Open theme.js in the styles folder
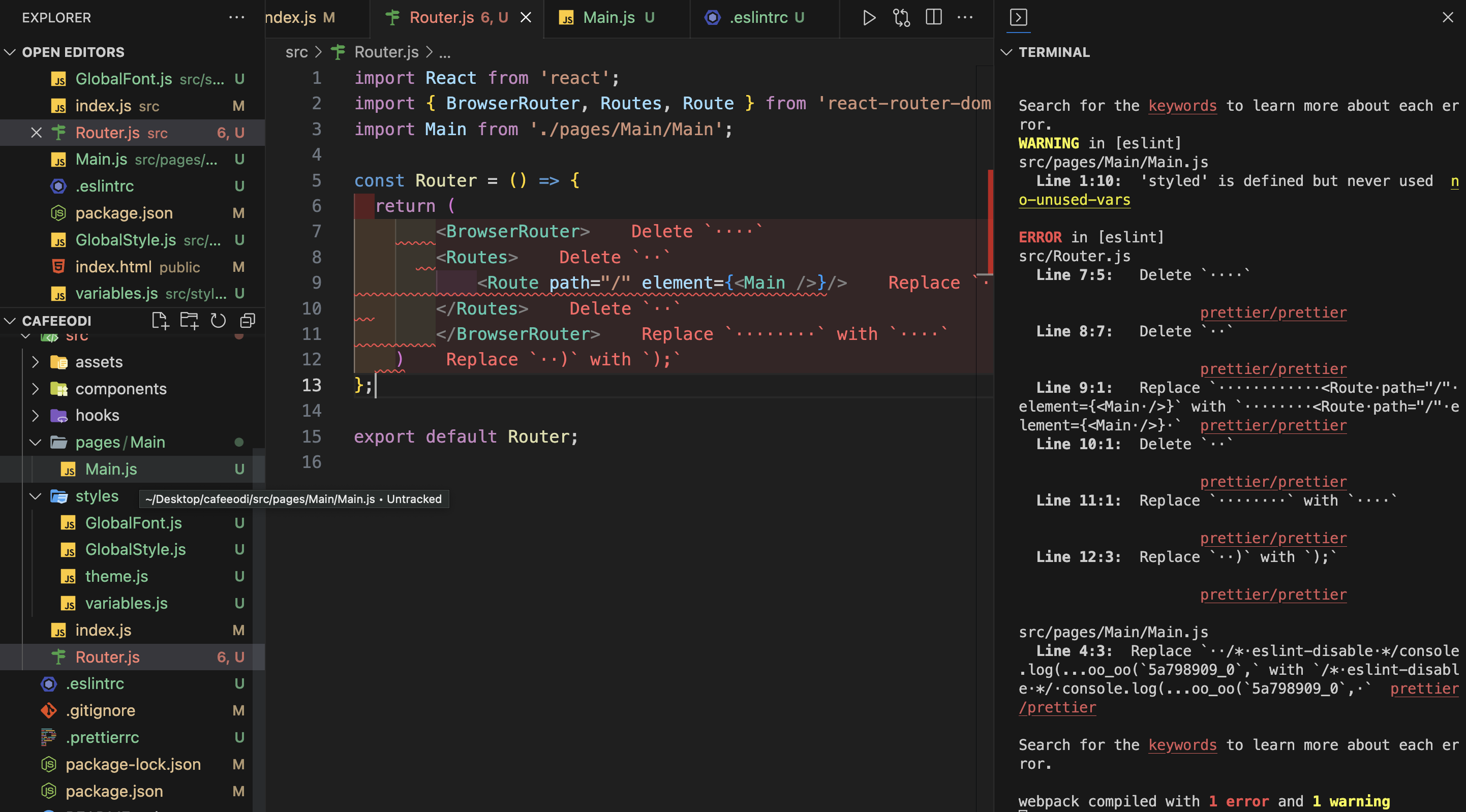Screen dimensions: 1466x812 [x=116, y=576]
